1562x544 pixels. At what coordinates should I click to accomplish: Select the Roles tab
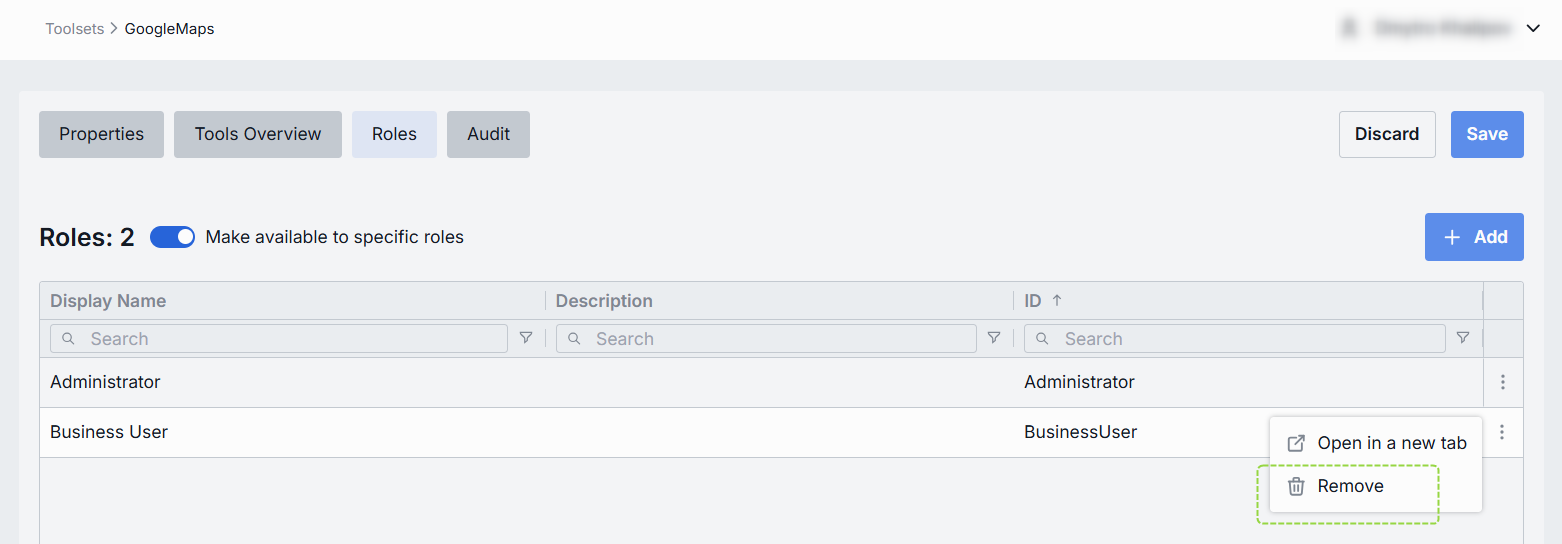(394, 134)
